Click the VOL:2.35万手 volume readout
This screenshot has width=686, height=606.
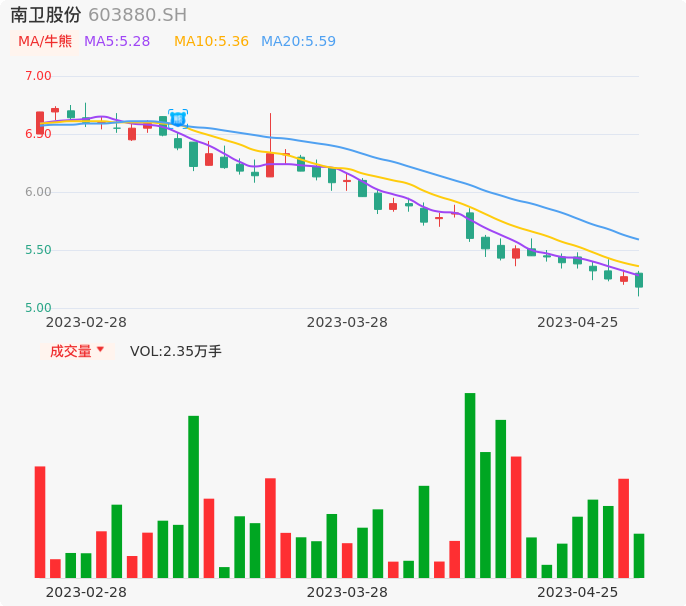[x=176, y=351]
